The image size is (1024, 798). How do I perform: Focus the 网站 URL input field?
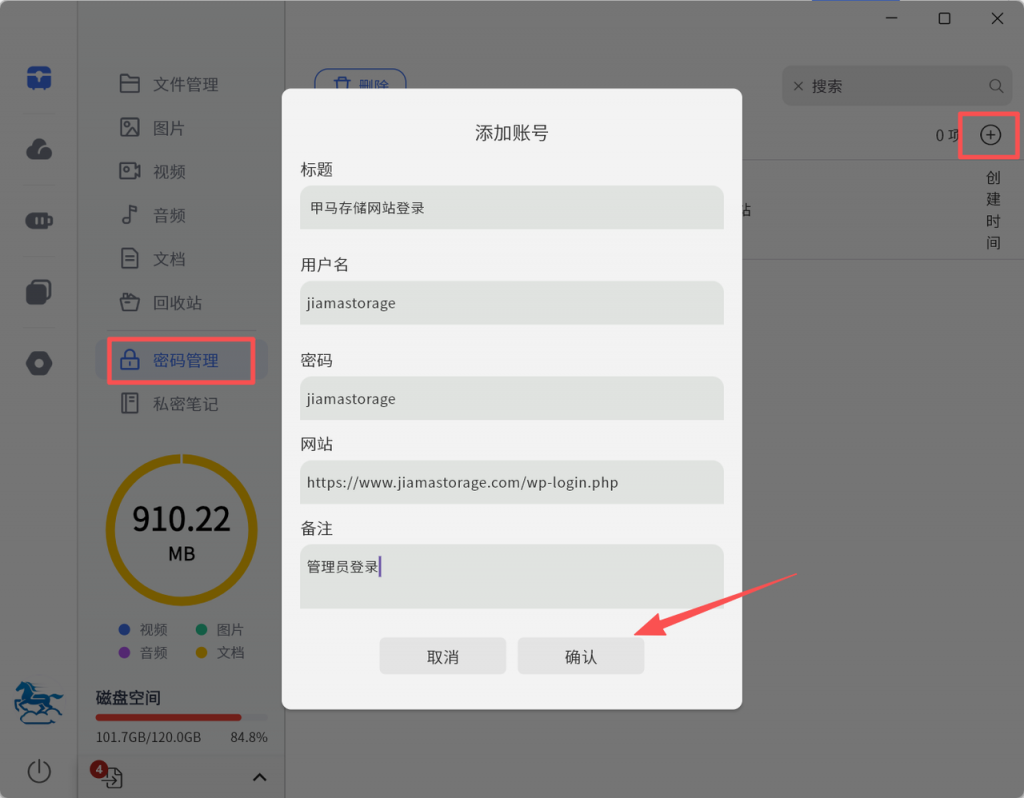511,482
